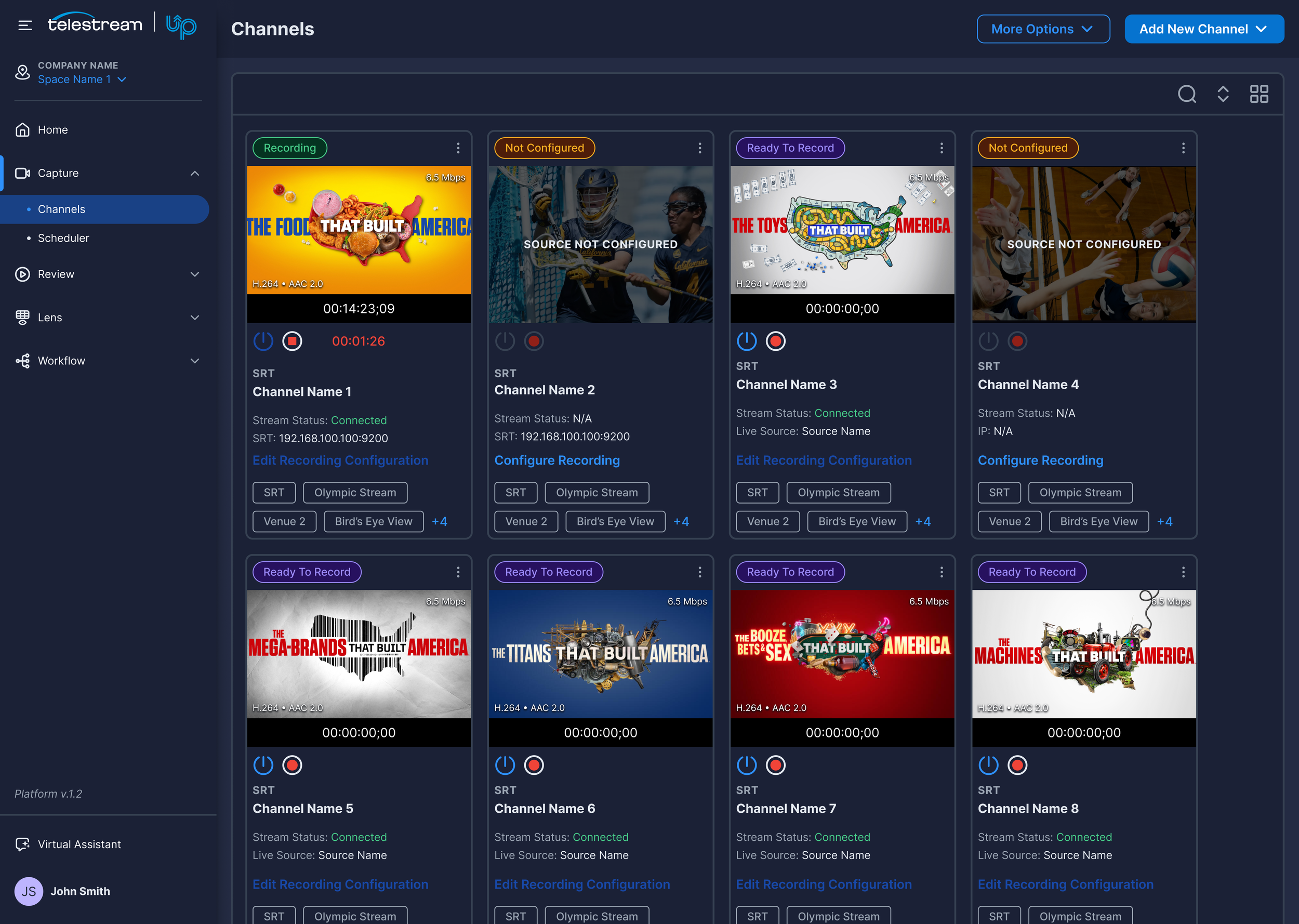Click Configure Recording link for Channel Name 2
The image size is (1299, 924).
[x=557, y=460]
